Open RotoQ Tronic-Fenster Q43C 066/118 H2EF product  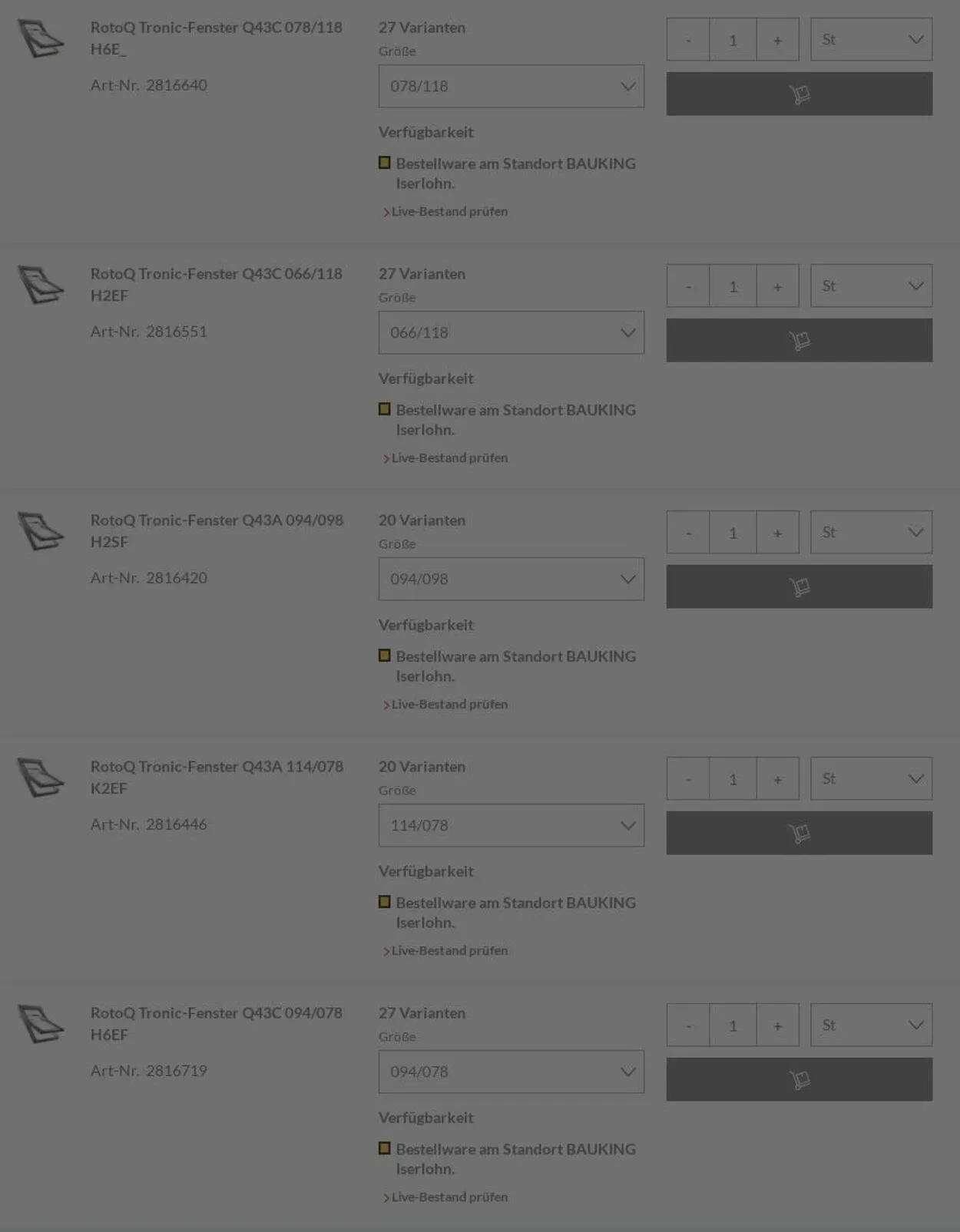216,284
